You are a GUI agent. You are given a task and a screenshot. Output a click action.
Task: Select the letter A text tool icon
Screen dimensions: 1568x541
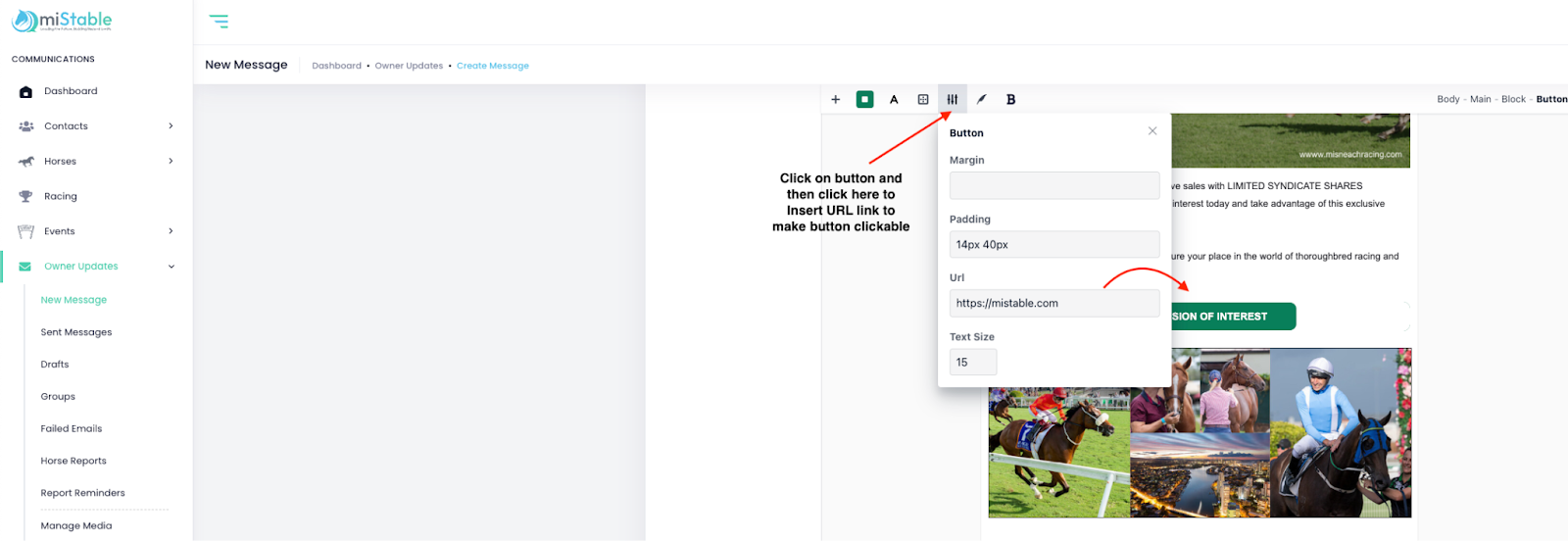click(894, 99)
